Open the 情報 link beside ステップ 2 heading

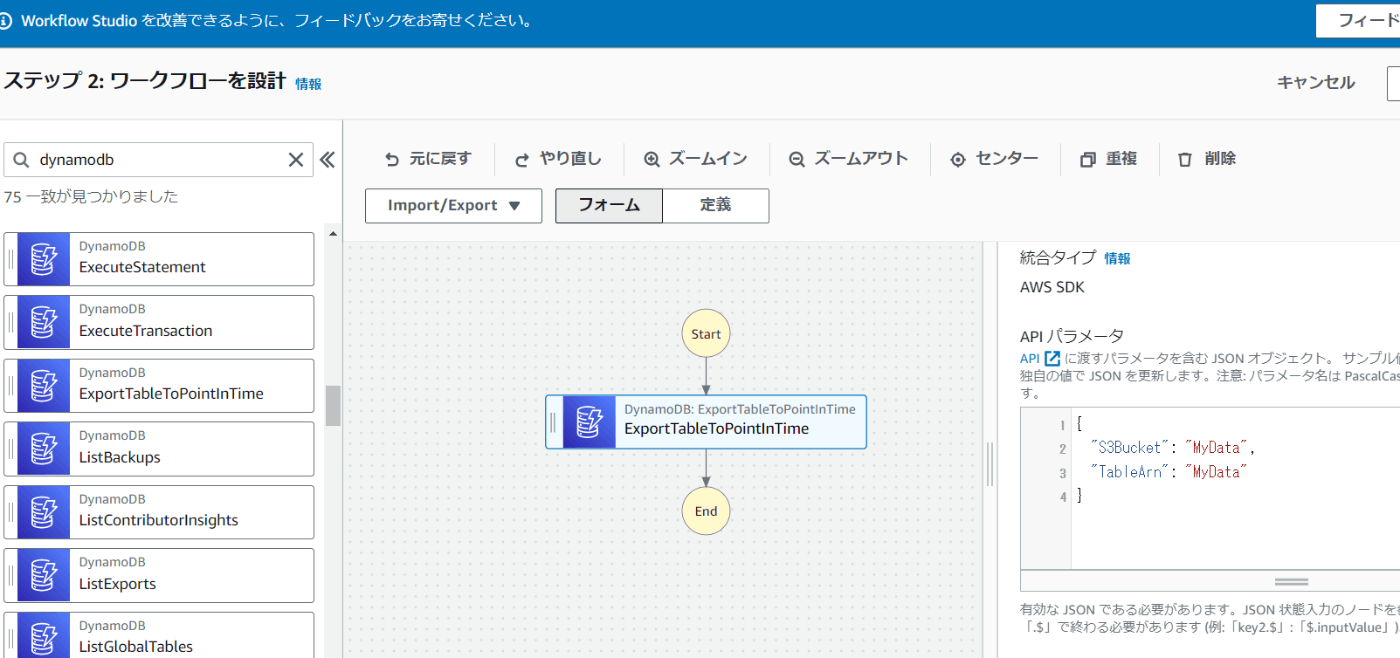(309, 84)
